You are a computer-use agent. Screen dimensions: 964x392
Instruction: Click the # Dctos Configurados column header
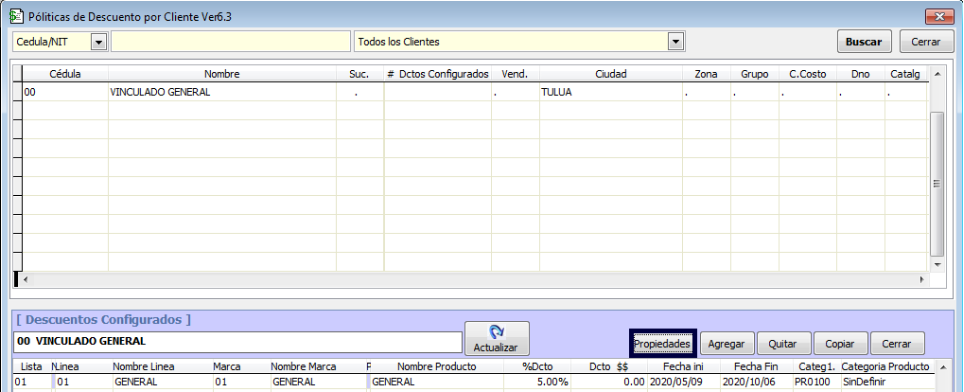[x=438, y=74]
